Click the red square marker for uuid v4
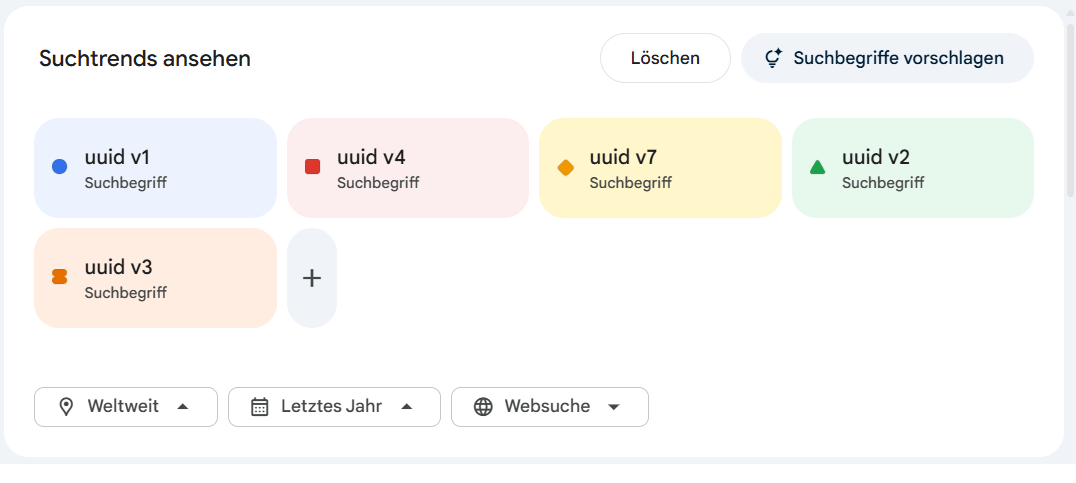Screen dimensions: 1076x483 click(312, 167)
